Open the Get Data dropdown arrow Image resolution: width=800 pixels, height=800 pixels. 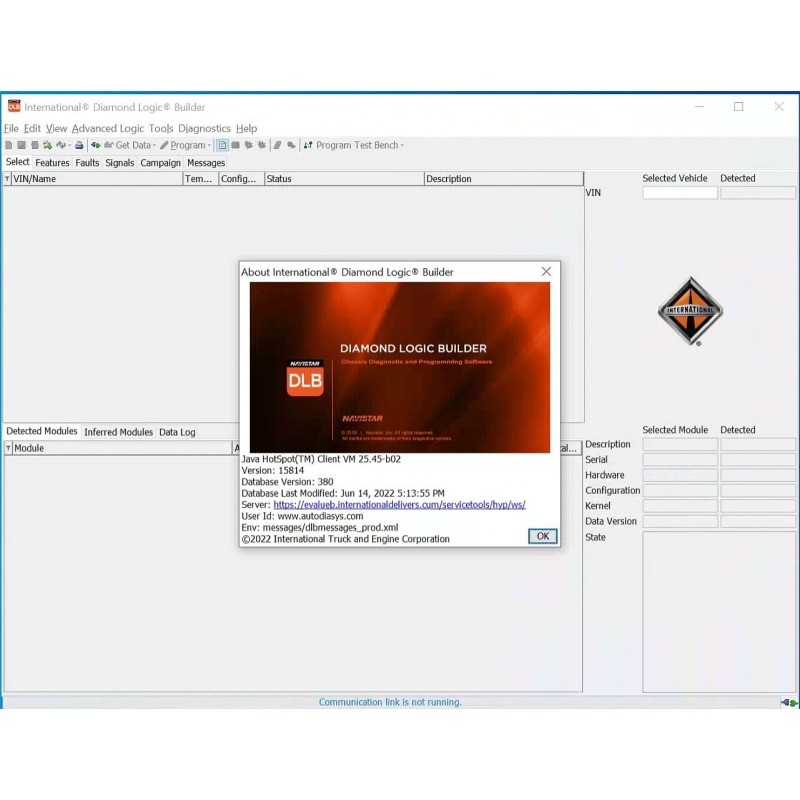coord(156,144)
